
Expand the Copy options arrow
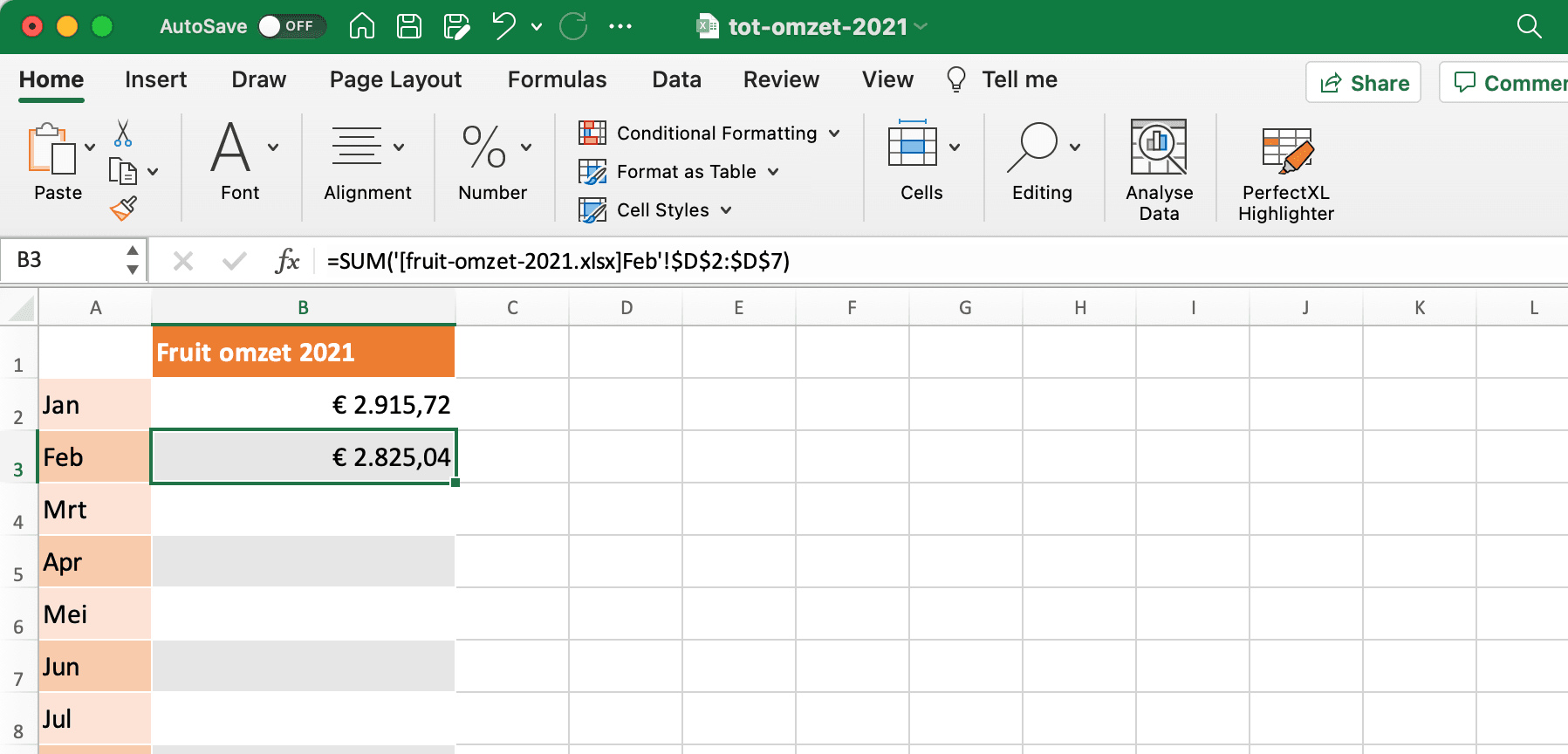pos(153,172)
